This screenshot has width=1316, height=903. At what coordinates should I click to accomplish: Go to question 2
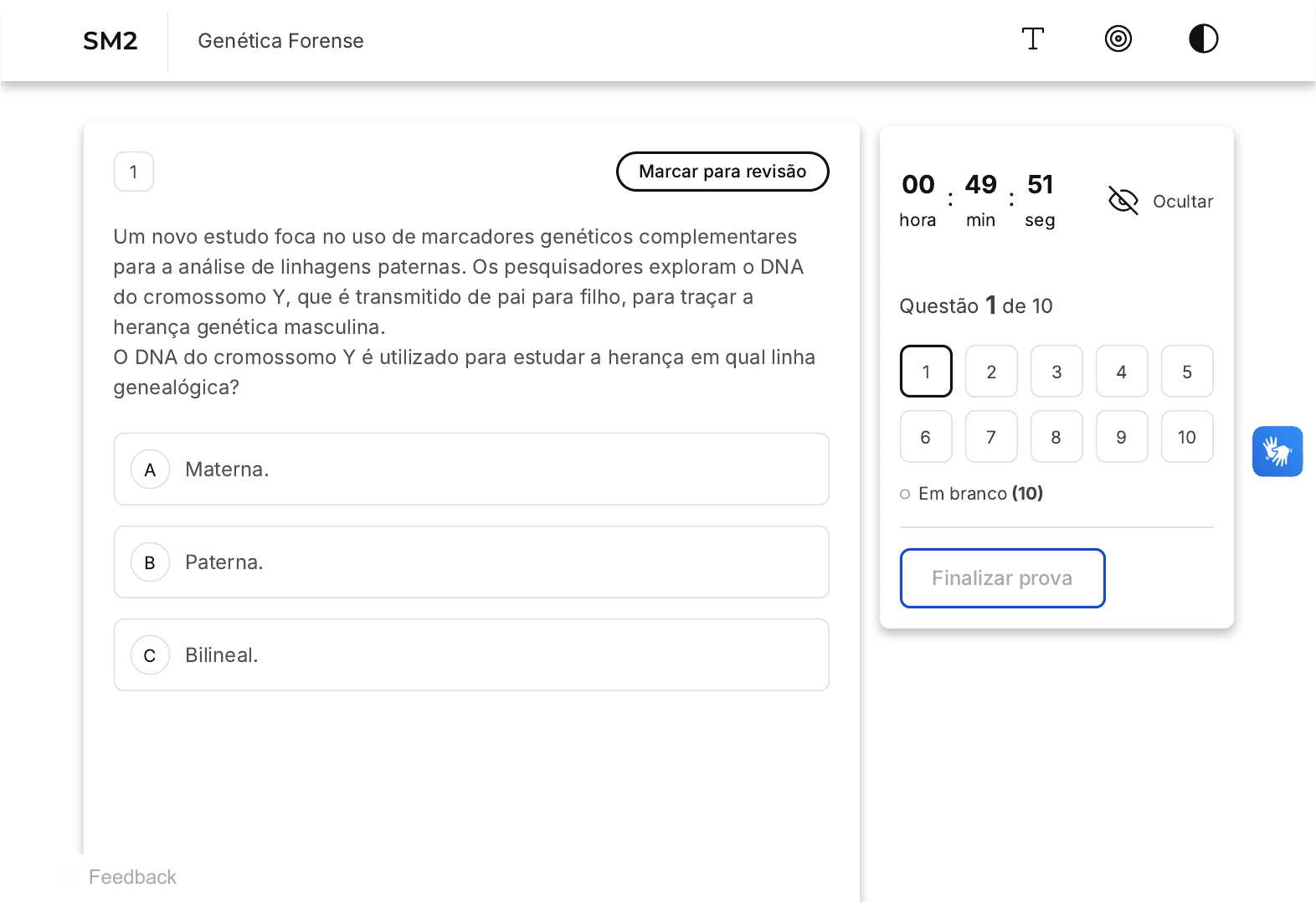click(991, 372)
